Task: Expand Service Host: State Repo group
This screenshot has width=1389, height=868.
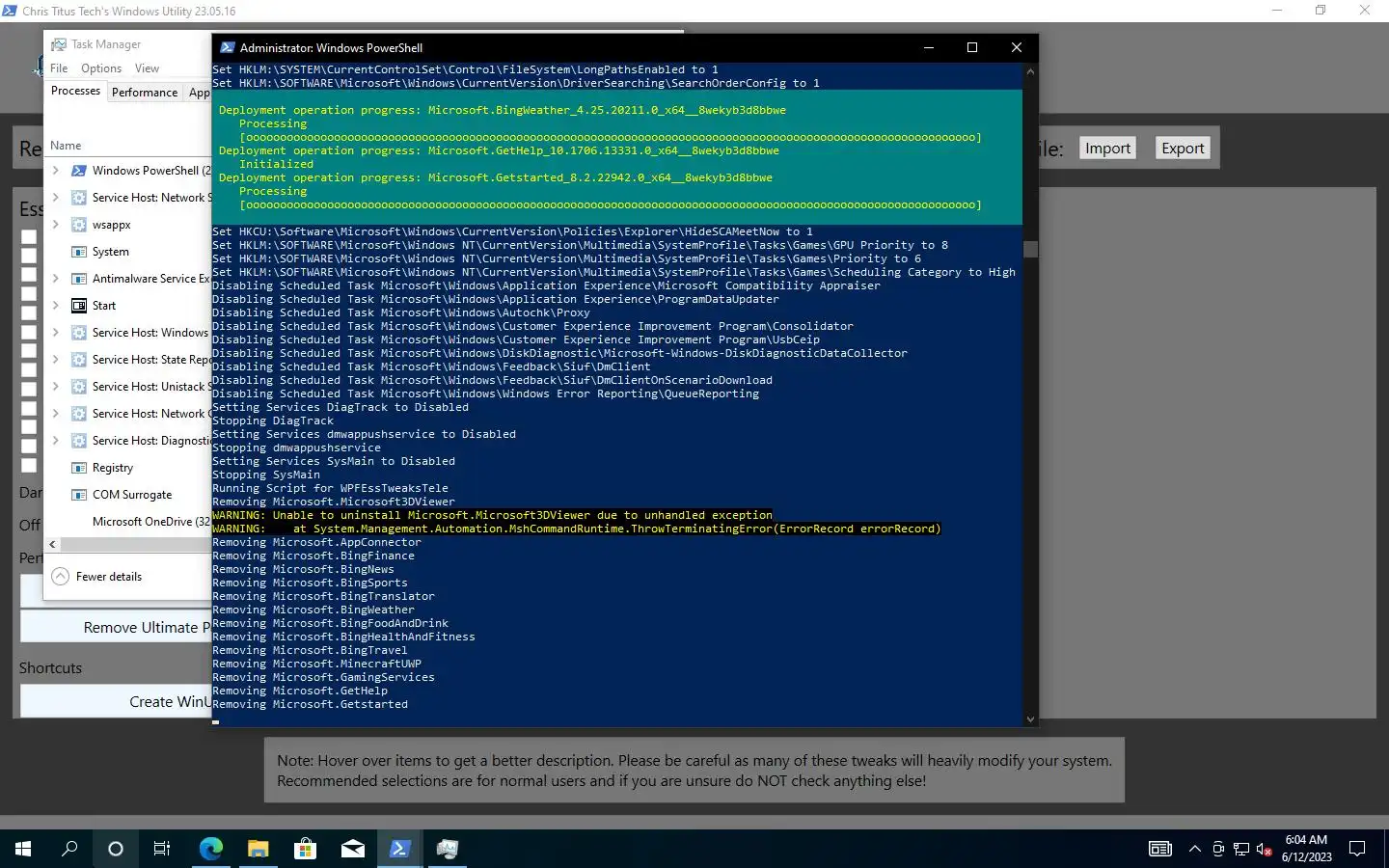Action: point(55,360)
